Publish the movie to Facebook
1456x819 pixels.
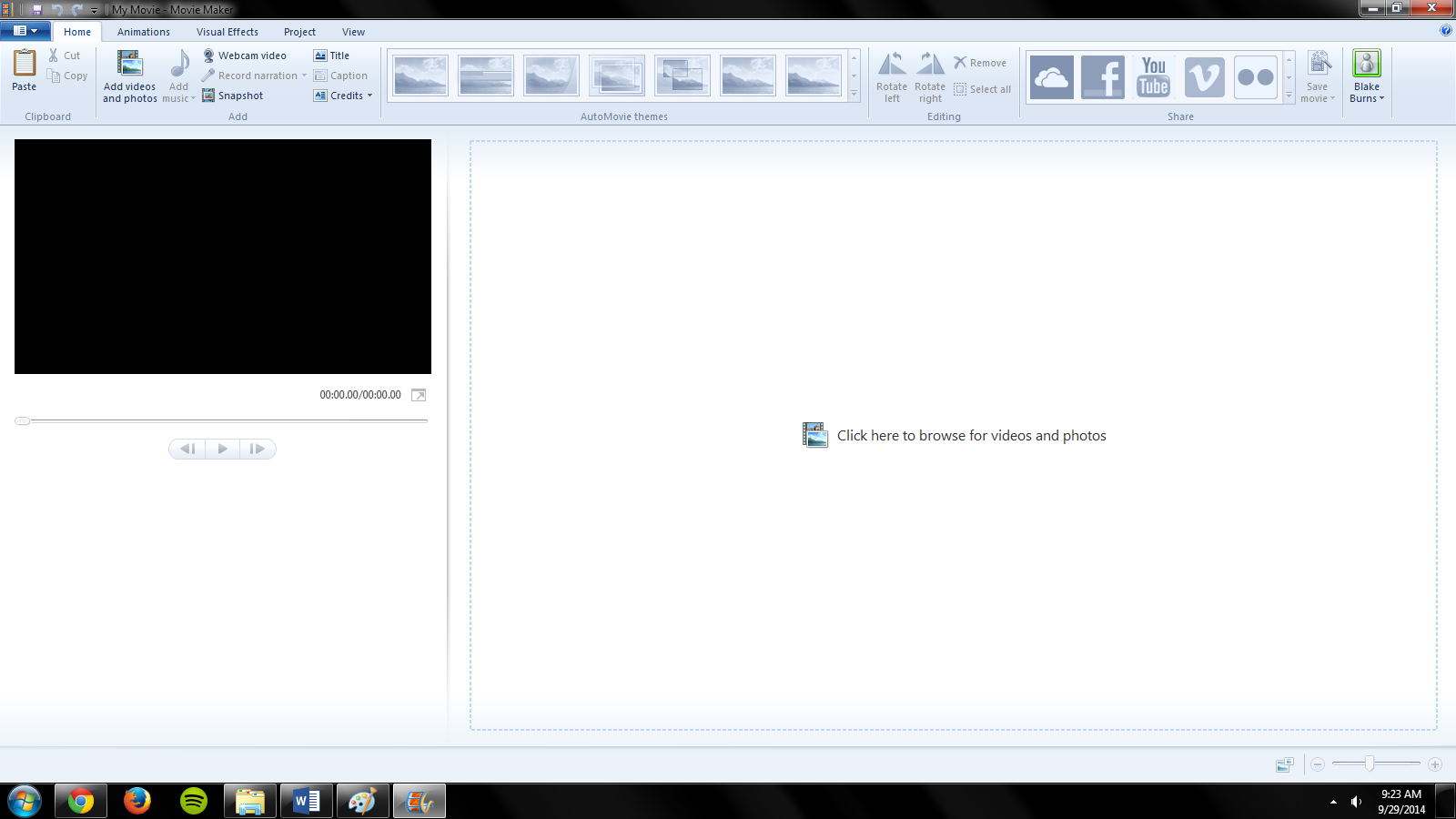coord(1103,76)
